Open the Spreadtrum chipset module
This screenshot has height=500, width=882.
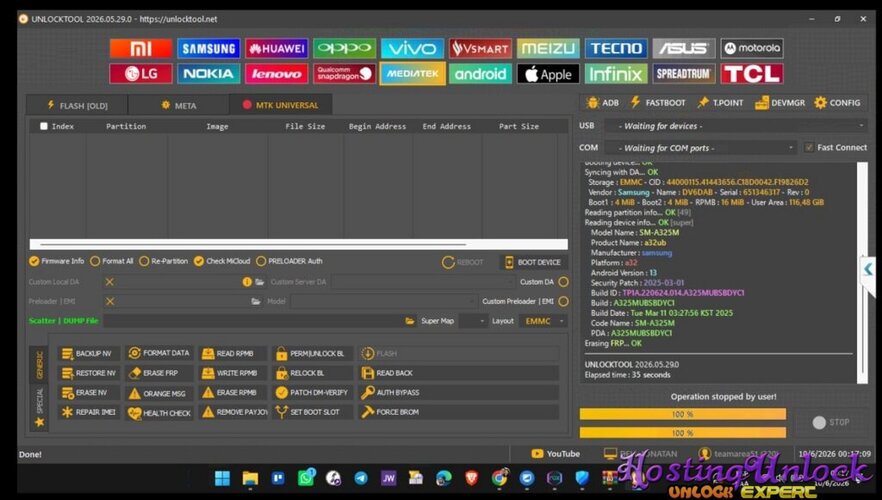[x=683, y=74]
